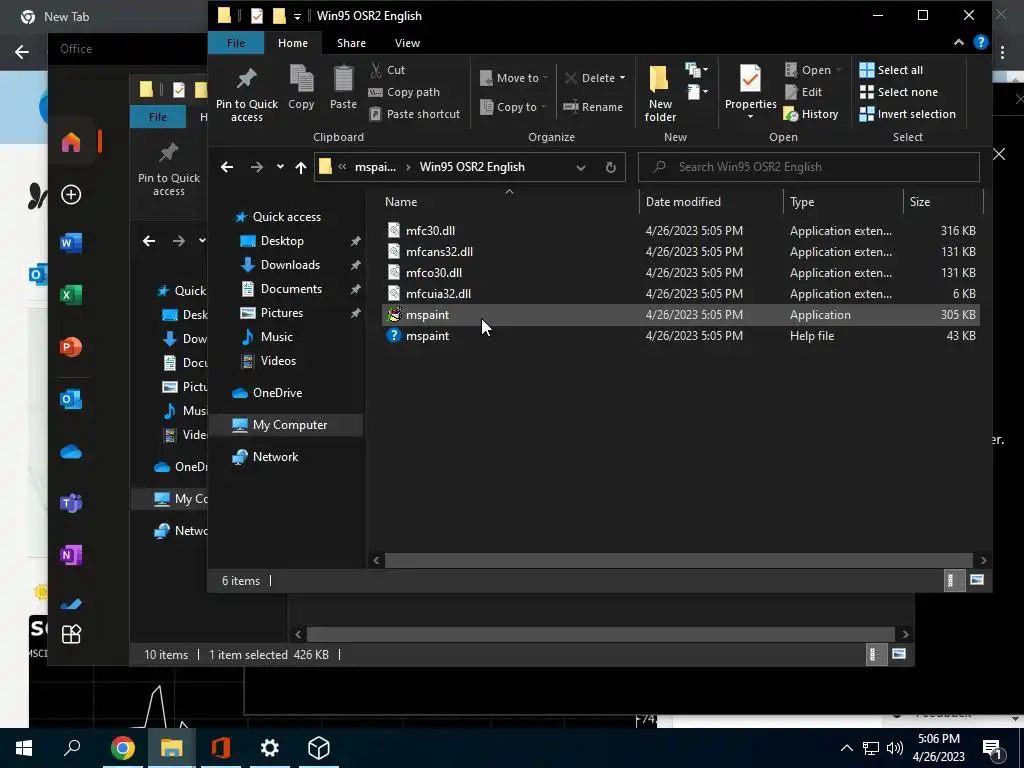Click Pin to Quick access in front window
This screenshot has height=768, width=1024.
pos(246,93)
